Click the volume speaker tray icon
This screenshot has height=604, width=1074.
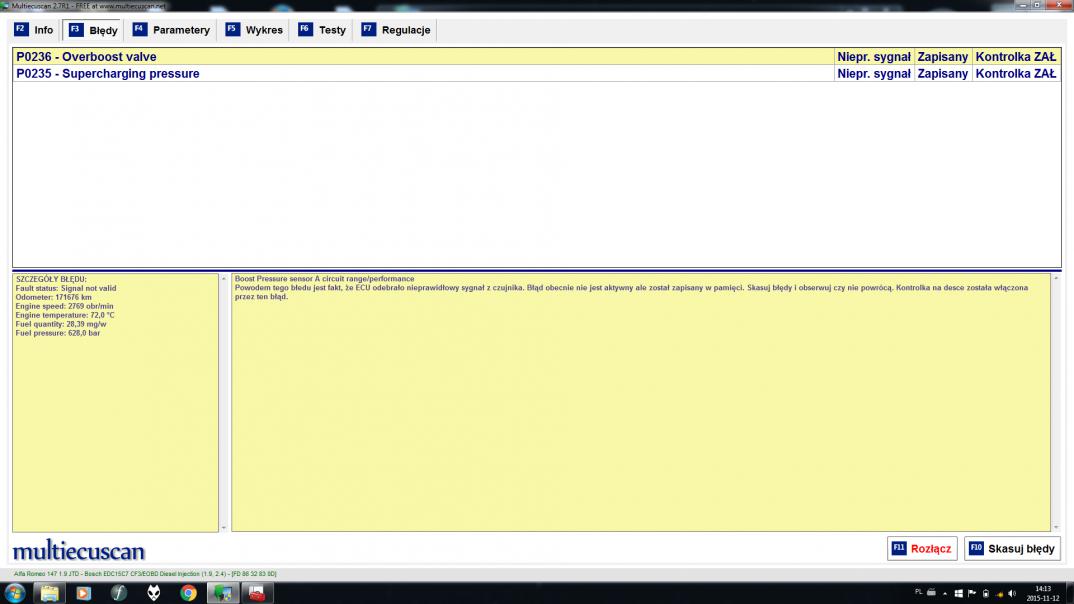pyautogui.click(x=1012, y=593)
